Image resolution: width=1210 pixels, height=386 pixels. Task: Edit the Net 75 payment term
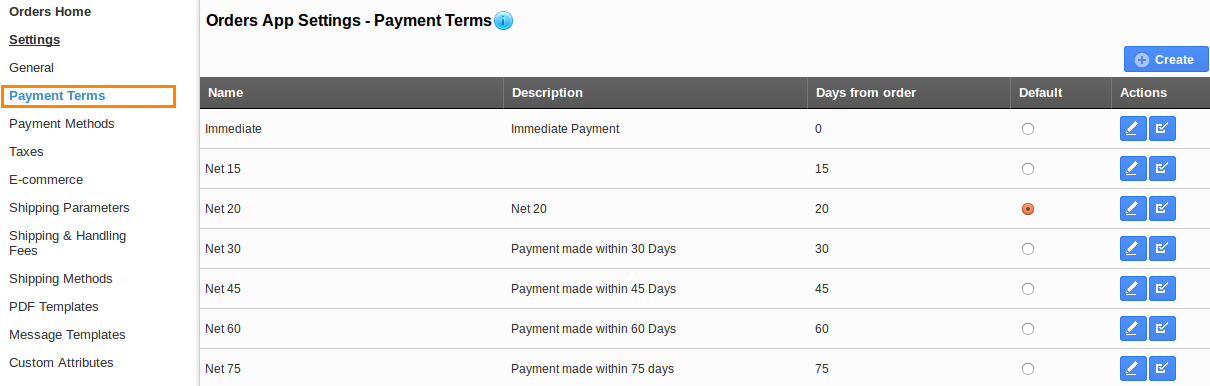click(x=1133, y=369)
